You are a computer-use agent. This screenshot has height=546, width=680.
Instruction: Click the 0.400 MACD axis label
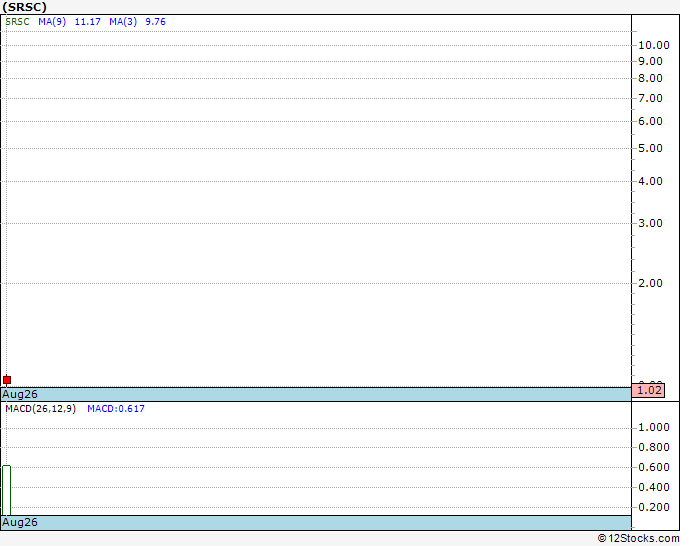[654, 487]
